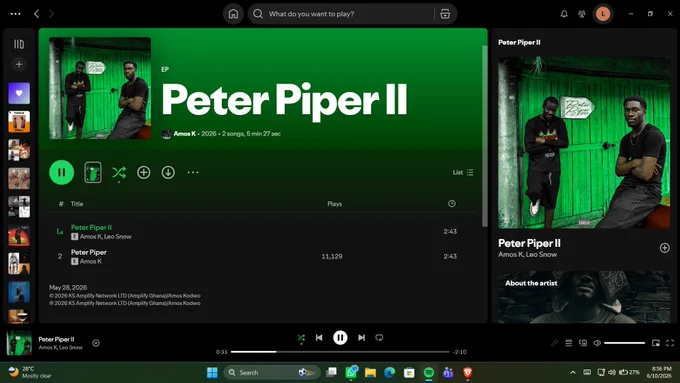
Task: Click the main view scrollbar
Action: pos(484,136)
